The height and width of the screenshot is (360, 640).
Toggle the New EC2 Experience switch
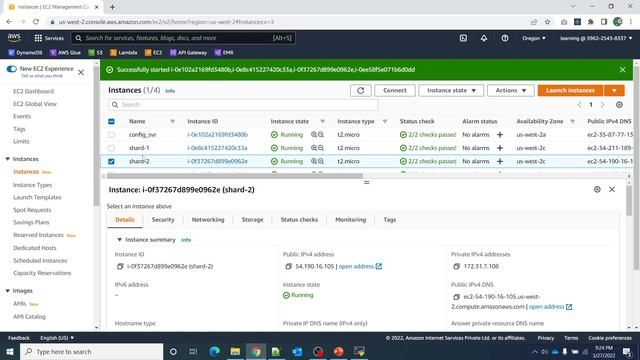click(11, 69)
